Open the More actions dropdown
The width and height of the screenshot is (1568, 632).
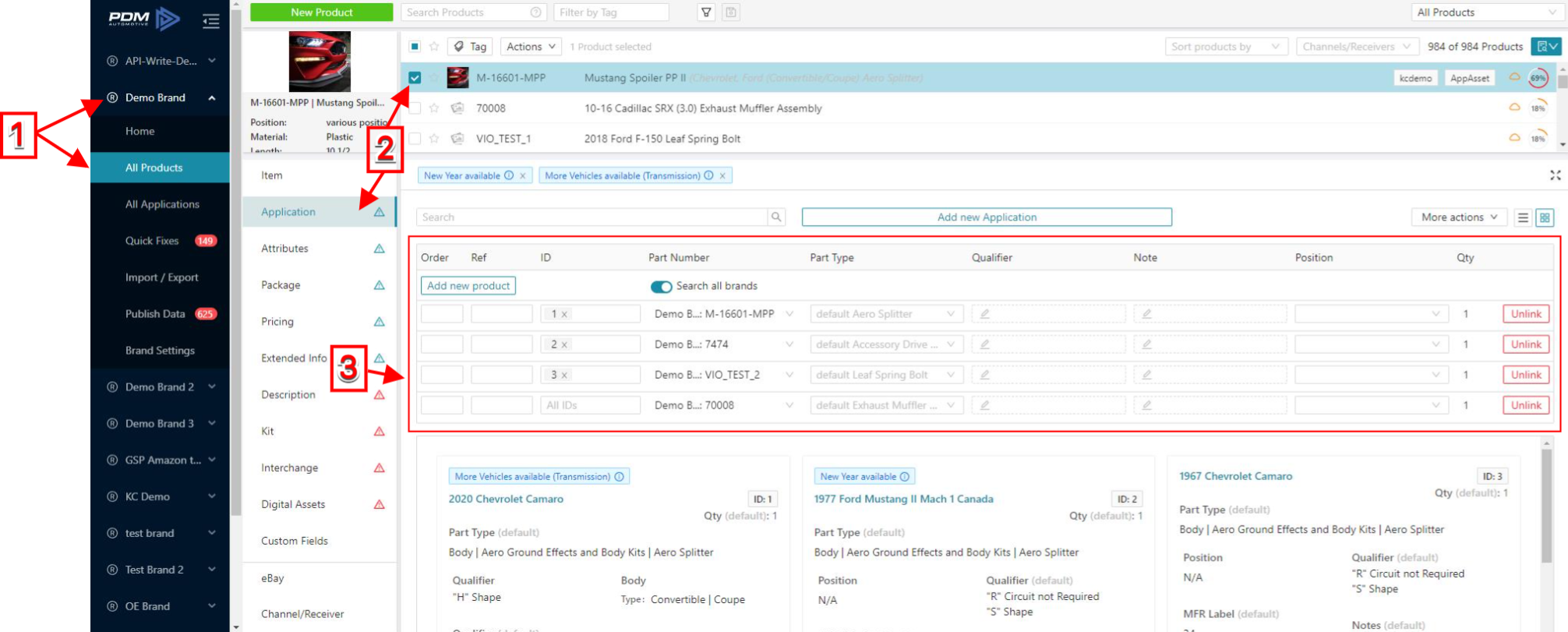pyautogui.click(x=1459, y=217)
